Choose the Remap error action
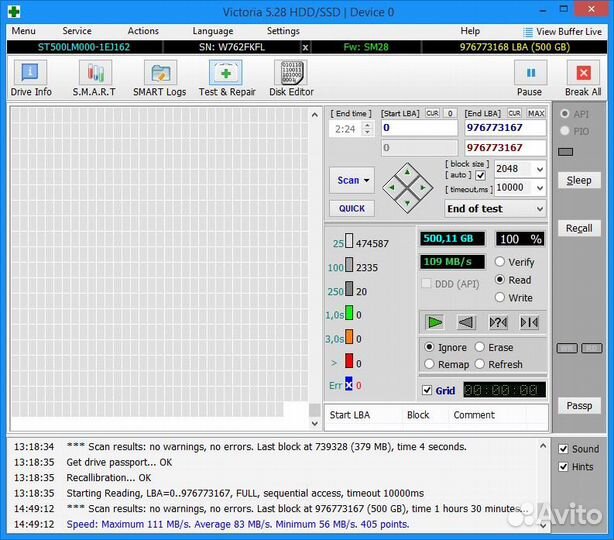This screenshot has width=614, height=540. (430, 365)
